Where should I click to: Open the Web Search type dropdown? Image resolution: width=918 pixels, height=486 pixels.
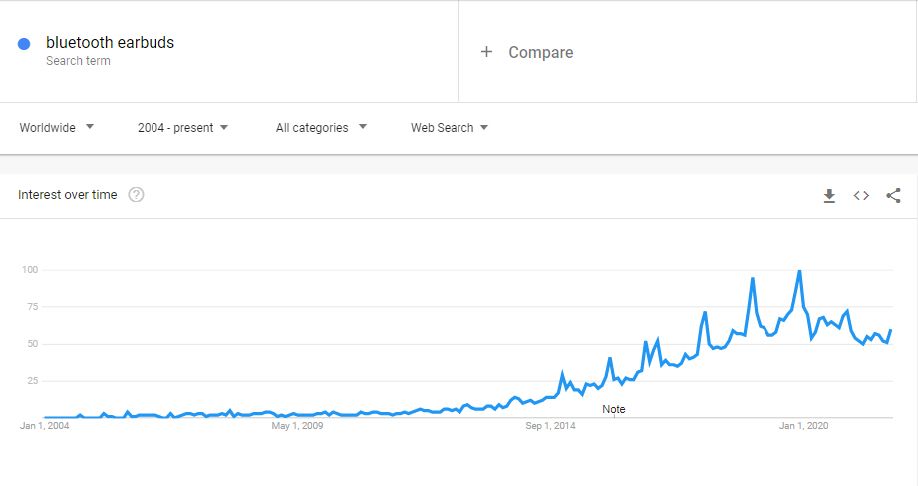pos(449,128)
